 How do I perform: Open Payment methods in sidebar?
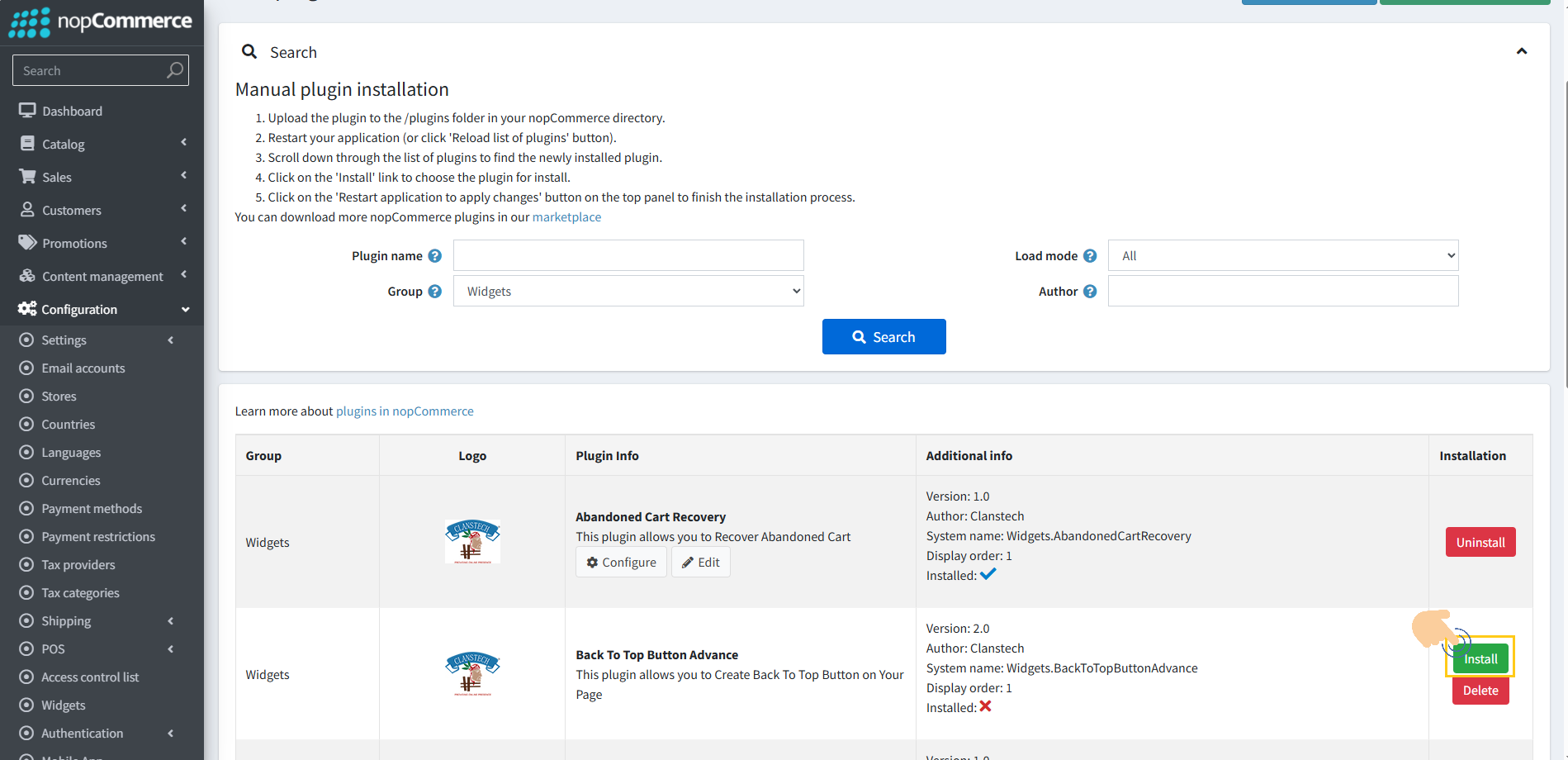(92, 508)
